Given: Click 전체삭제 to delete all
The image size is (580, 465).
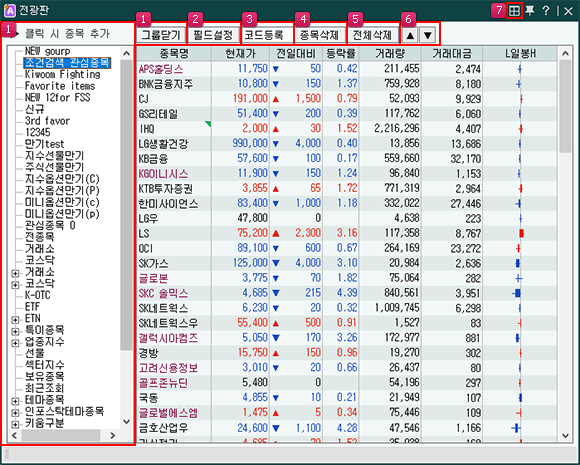Looking at the screenshot, I should pyautogui.click(x=372, y=36).
